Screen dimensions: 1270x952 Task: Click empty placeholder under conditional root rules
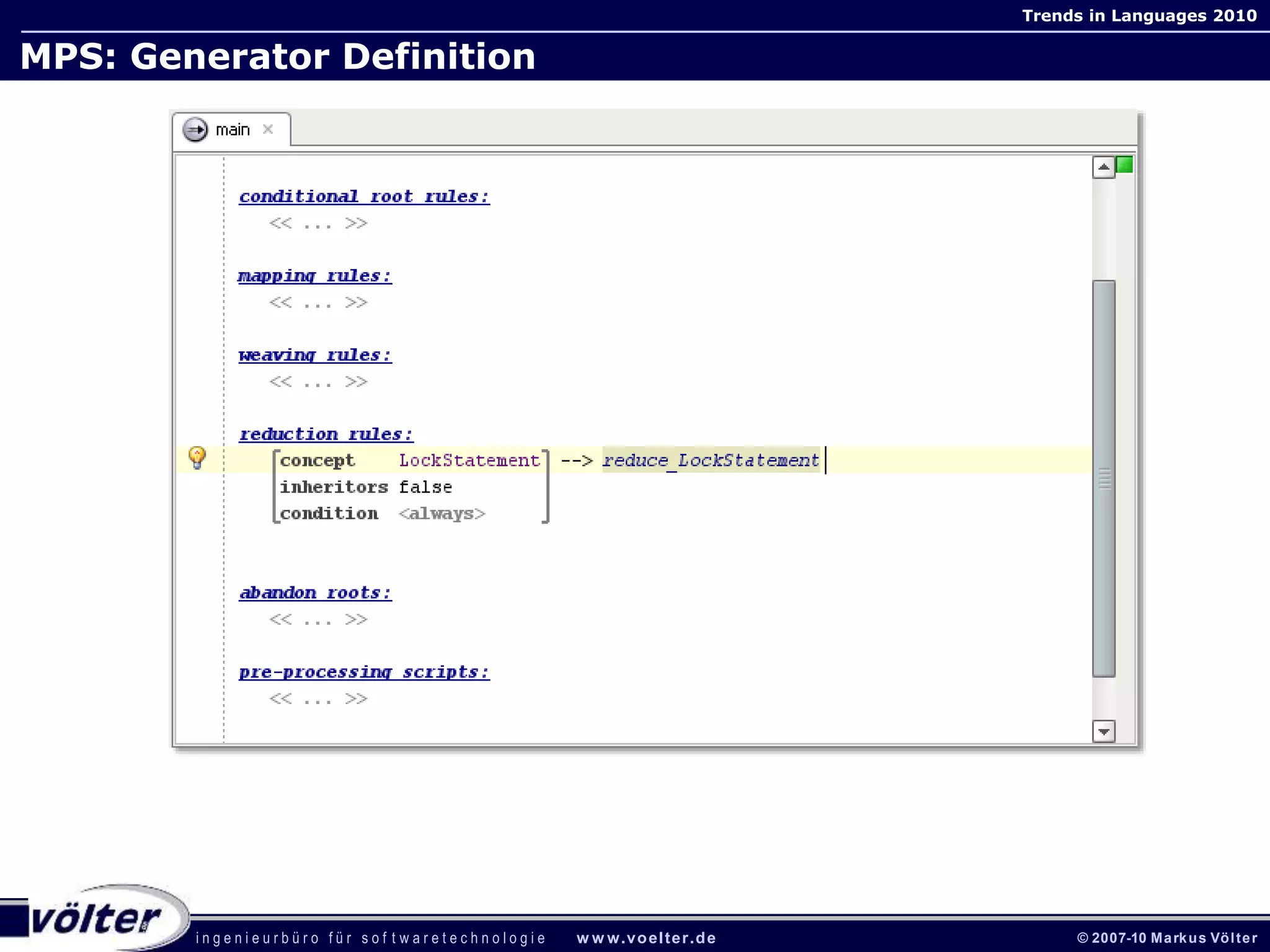click(x=318, y=223)
